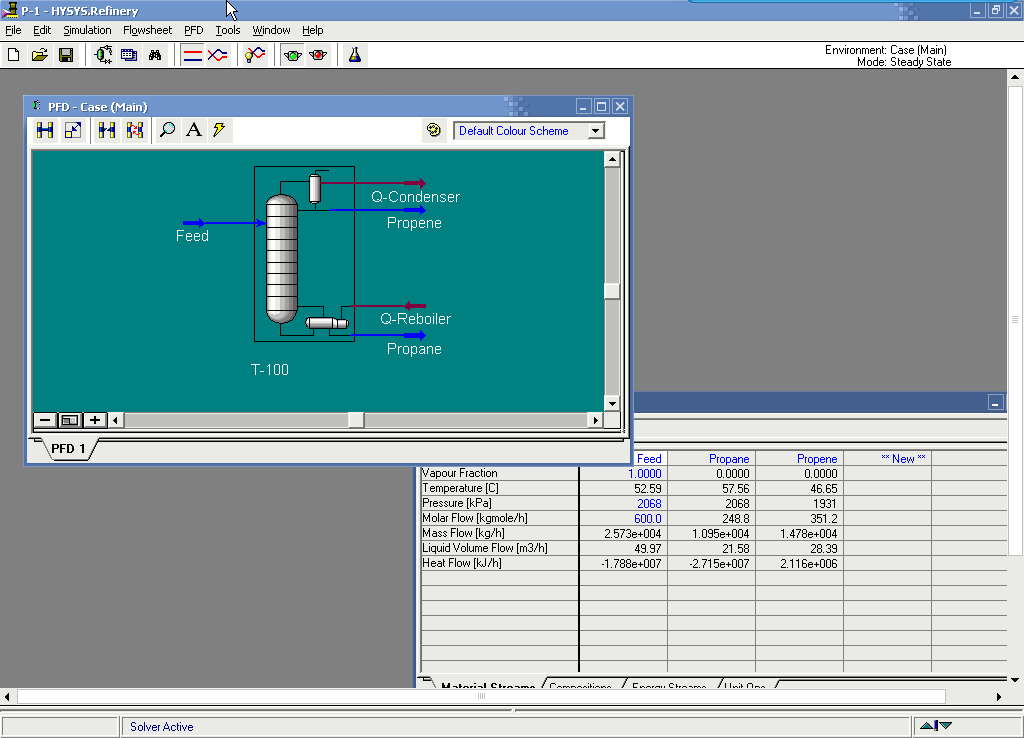Click PFD vertical scrollbar down arrow

pos(612,404)
